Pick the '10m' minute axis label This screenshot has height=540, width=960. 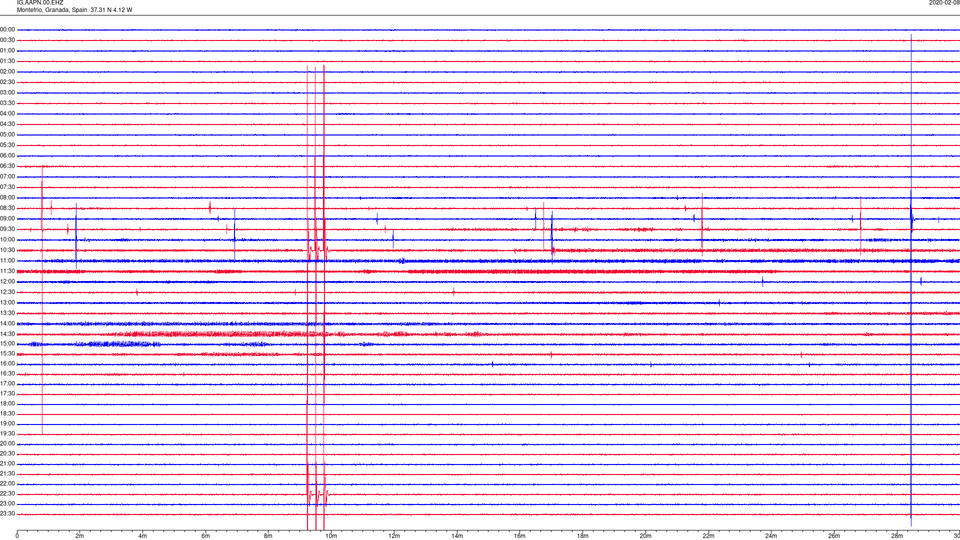click(331, 536)
